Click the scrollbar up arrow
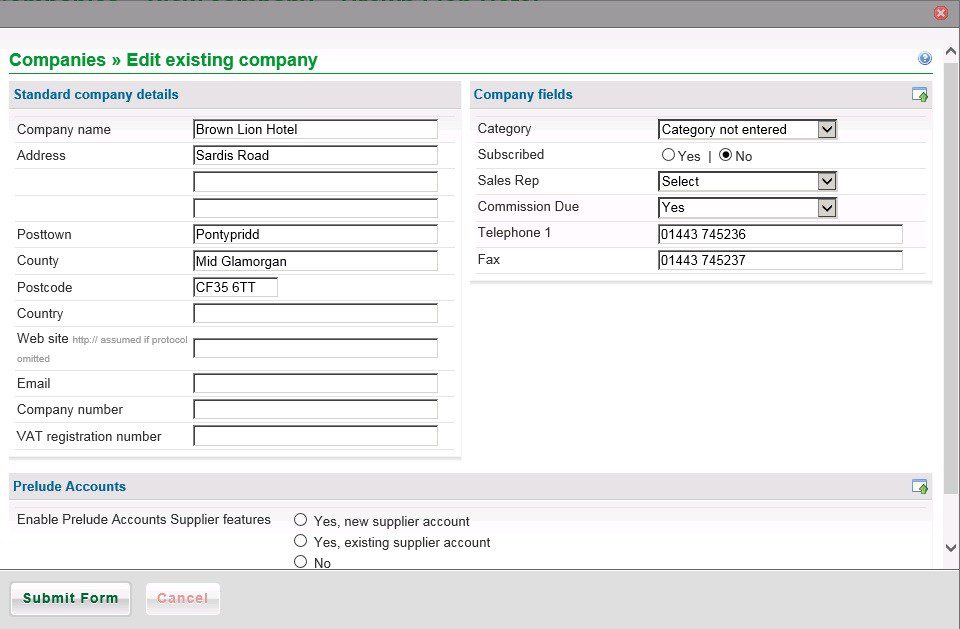Viewport: 960px width, 629px height. [951, 52]
